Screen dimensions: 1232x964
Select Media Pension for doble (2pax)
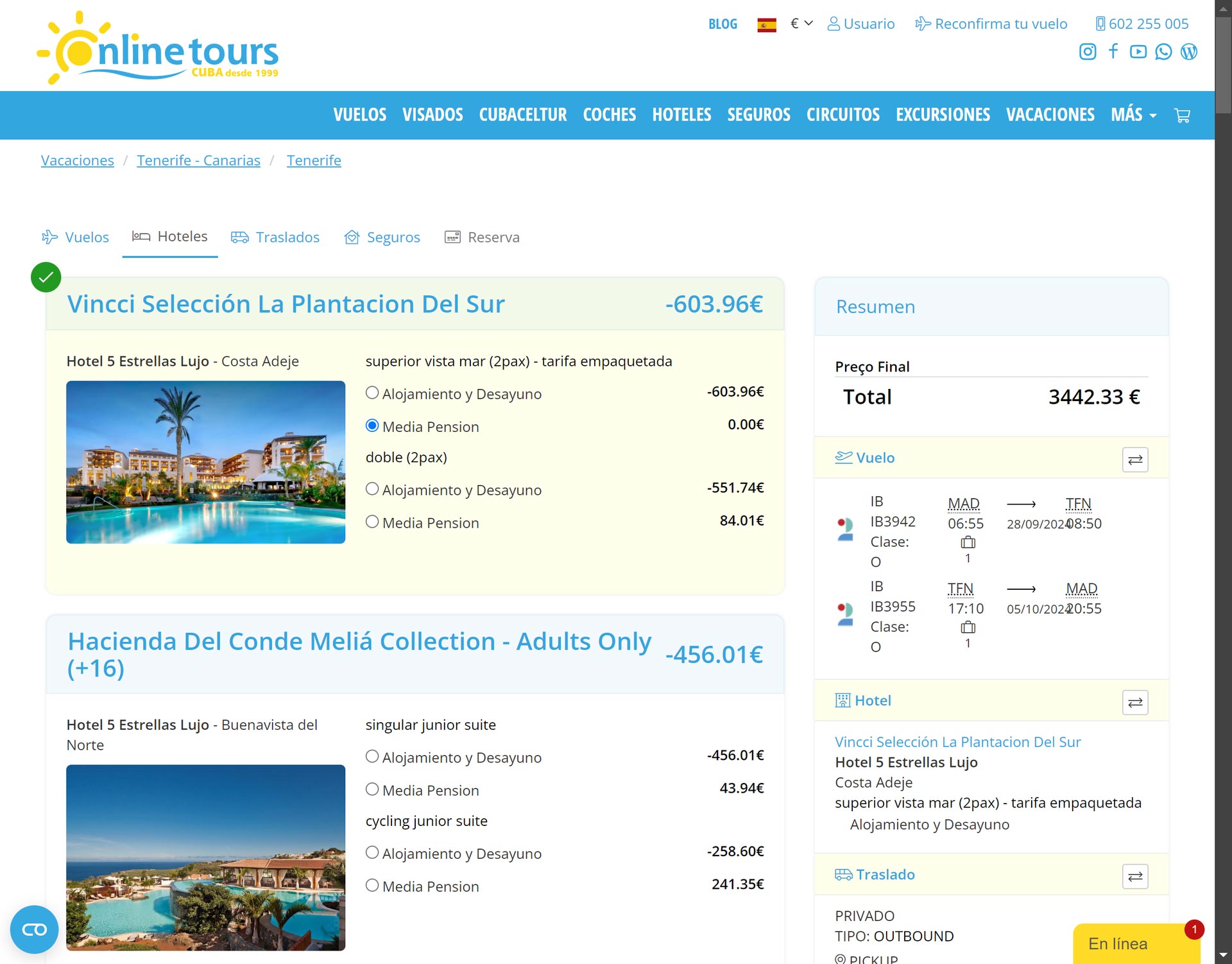click(x=372, y=522)
